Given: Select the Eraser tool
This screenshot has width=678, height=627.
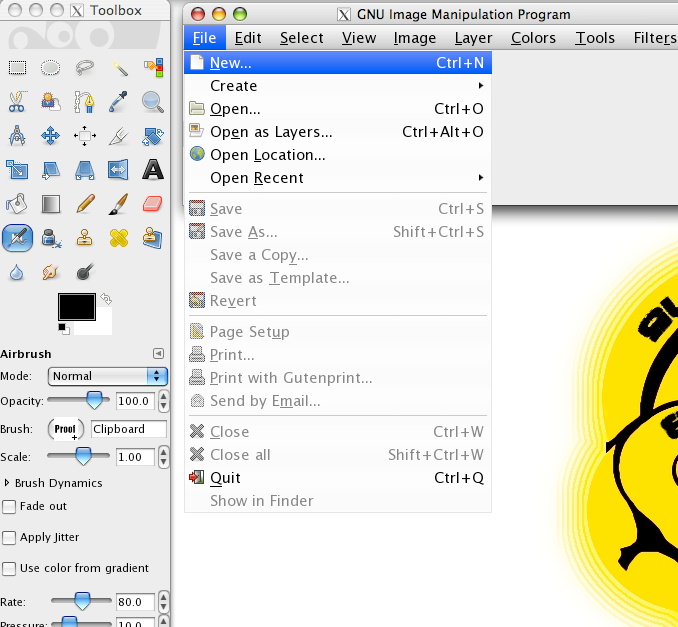Looking at the screenshot, I should point(153,204).
